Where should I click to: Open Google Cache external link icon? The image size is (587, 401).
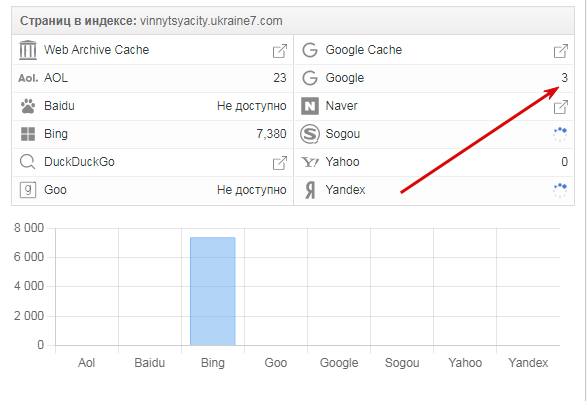coord(561,51)
